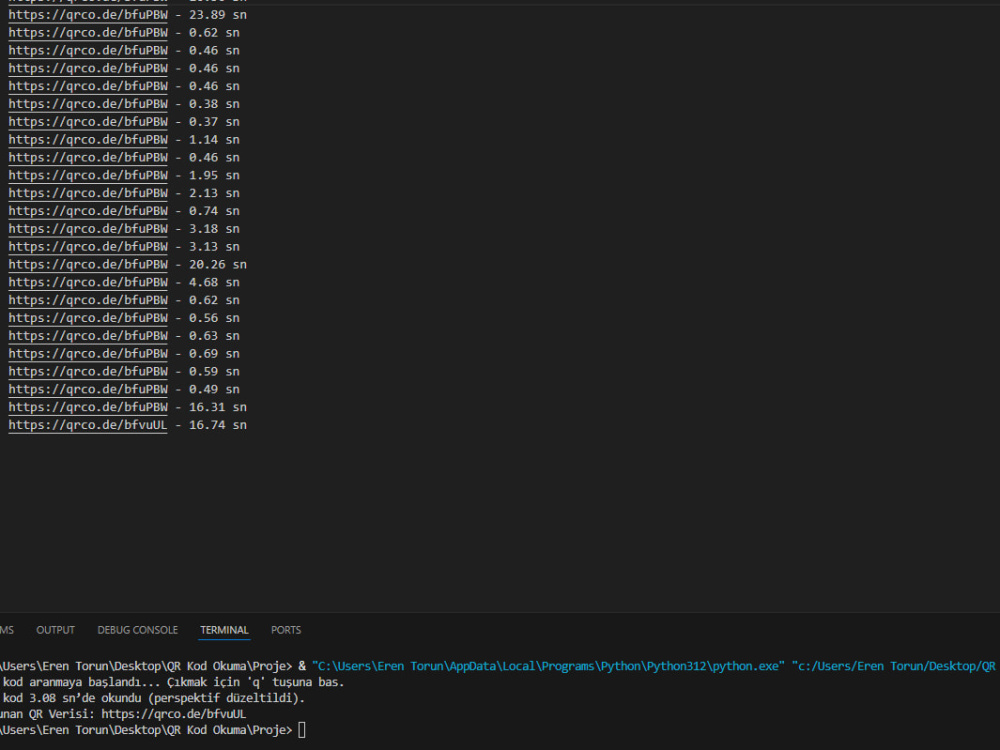Open the URL on the 1.95 sn row
This screenshot has height=750, width=1000.
[88, 175]
